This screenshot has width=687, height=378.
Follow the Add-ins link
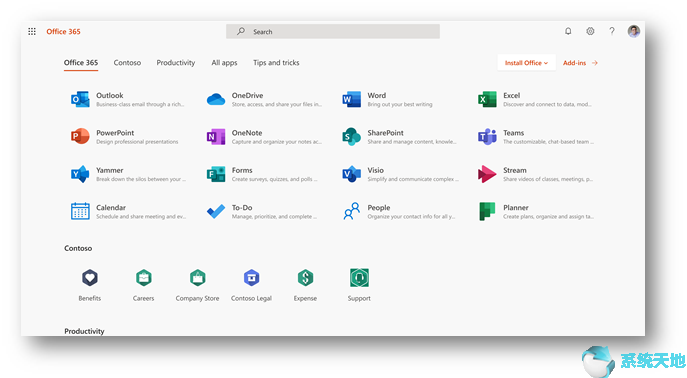point(580,63)
